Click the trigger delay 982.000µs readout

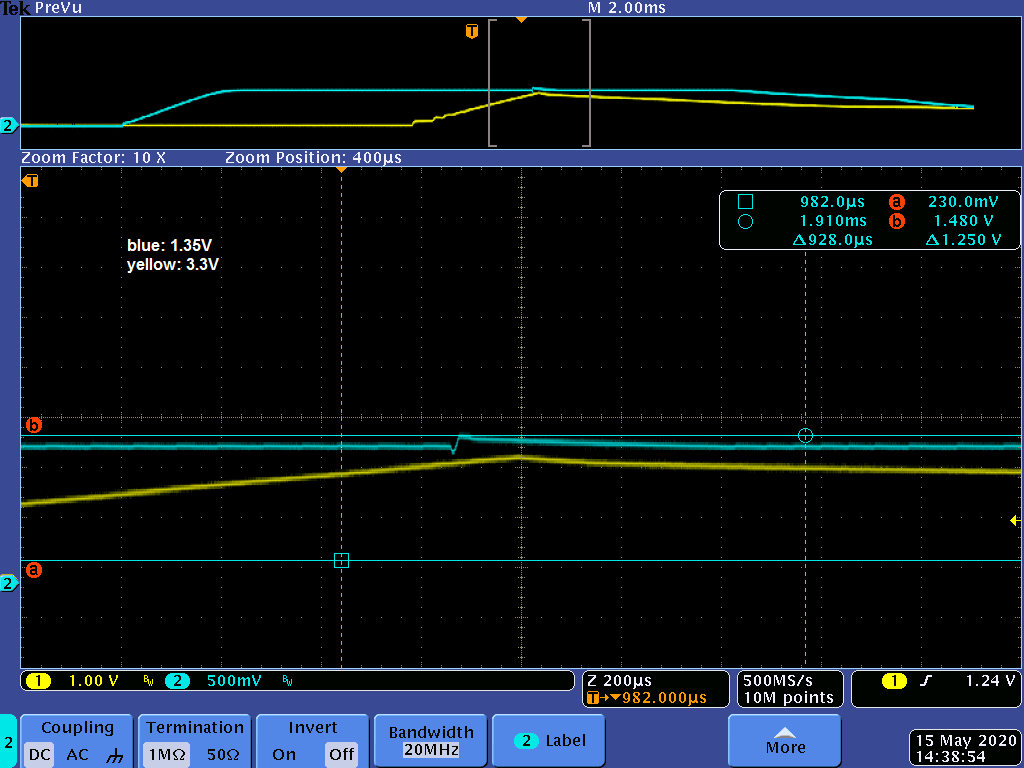(647, 698)
